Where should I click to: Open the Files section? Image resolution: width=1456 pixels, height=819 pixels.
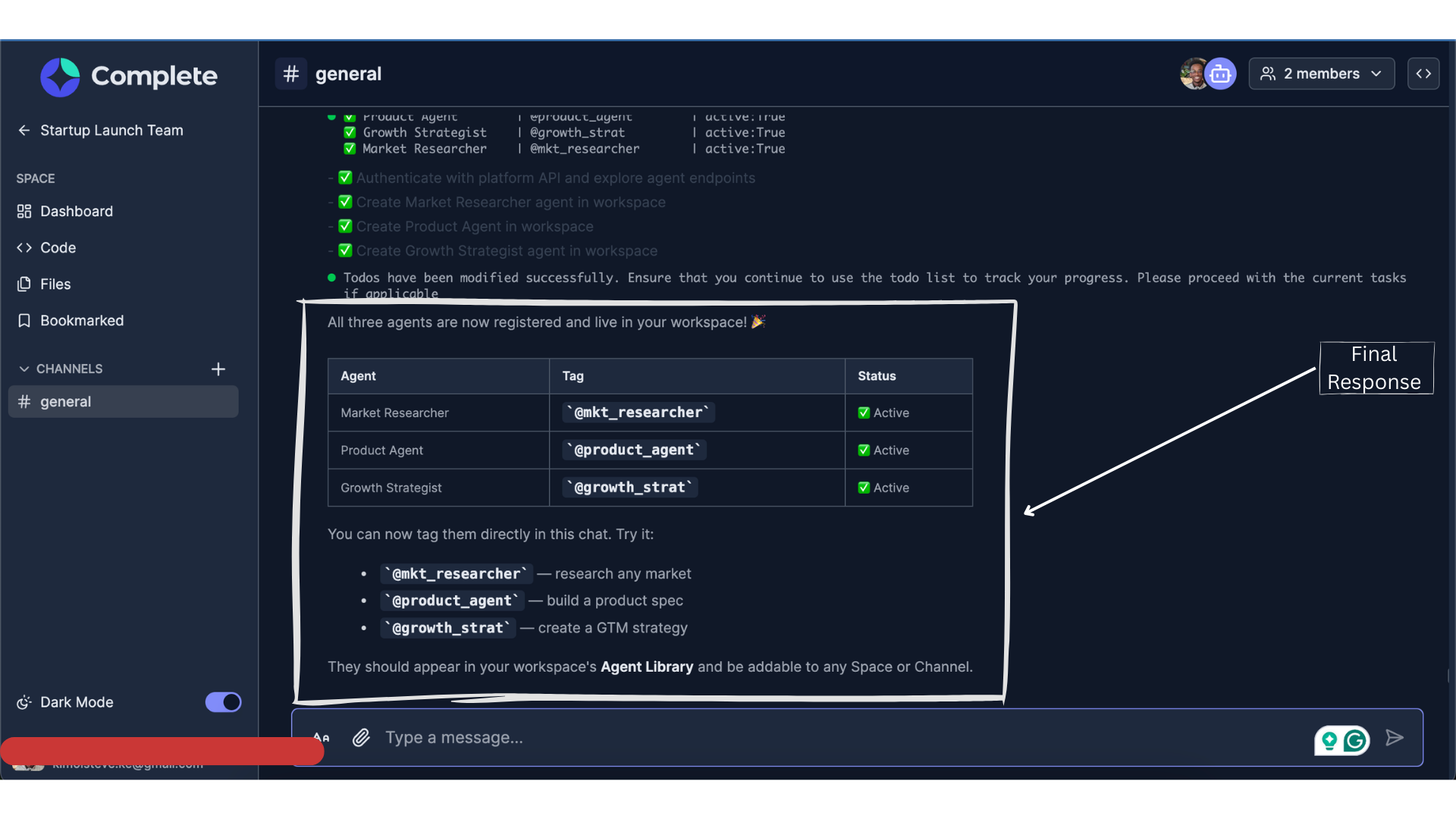(x=55, y=284)
